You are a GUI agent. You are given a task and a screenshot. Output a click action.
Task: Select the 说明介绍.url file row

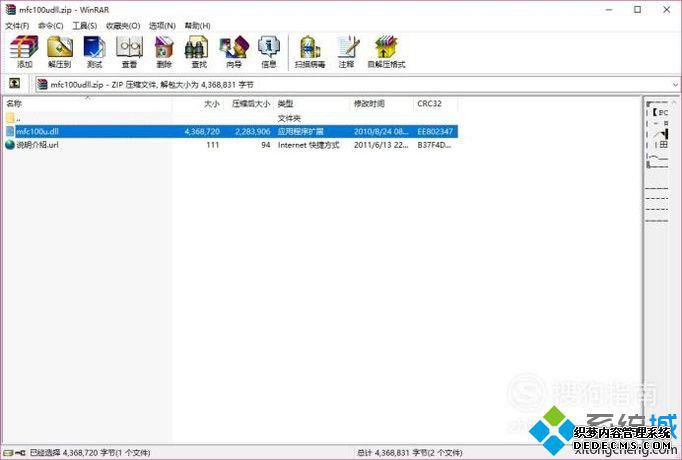[x=231, y=145]
